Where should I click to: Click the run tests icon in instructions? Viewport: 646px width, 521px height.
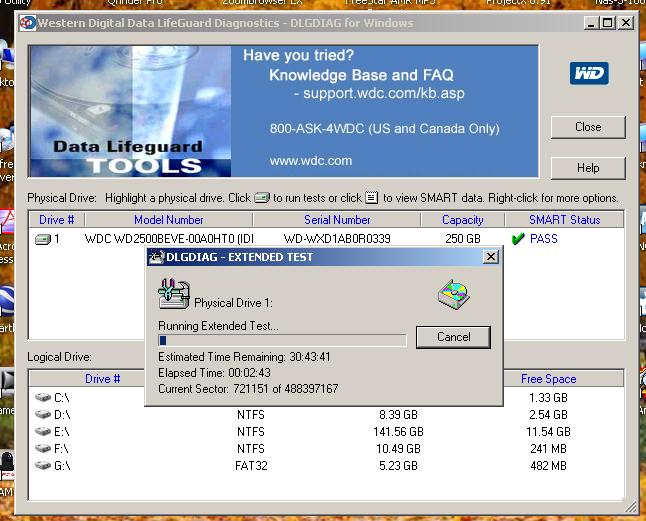pos(262,198)
